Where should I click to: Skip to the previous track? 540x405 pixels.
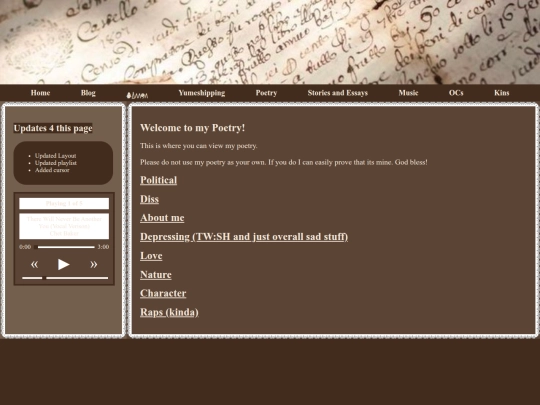(x=34, y=264)
